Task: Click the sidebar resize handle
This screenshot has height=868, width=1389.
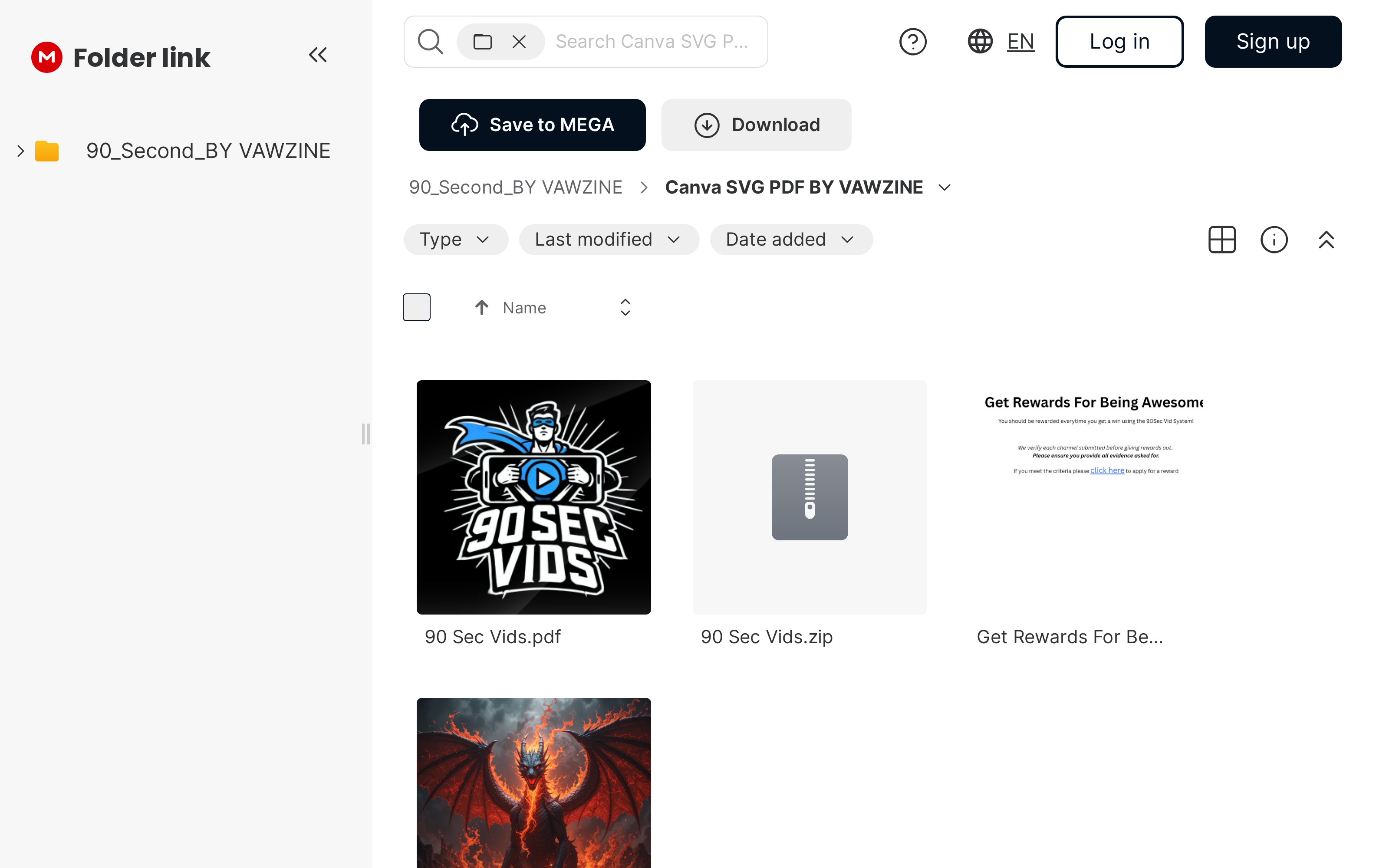Action: [365, 434]
